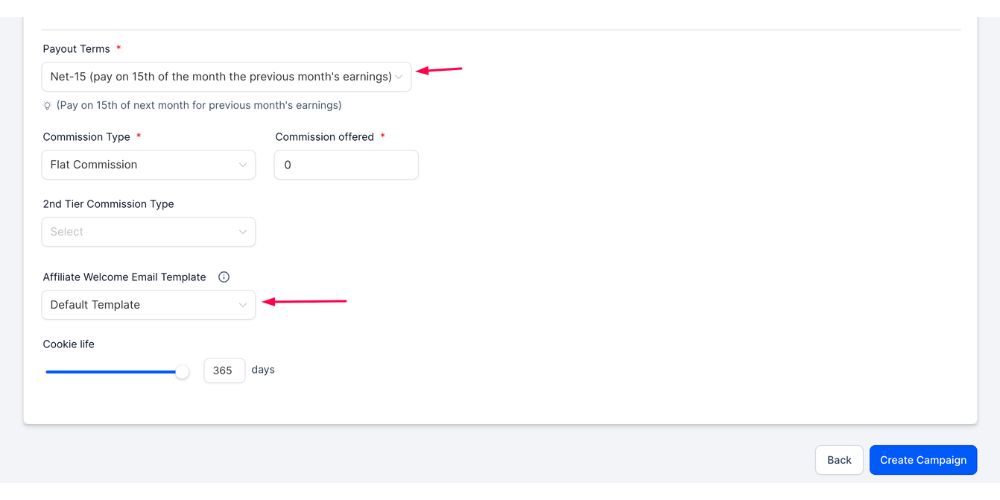Click the Commission Type label

click(x=86, y=137)
